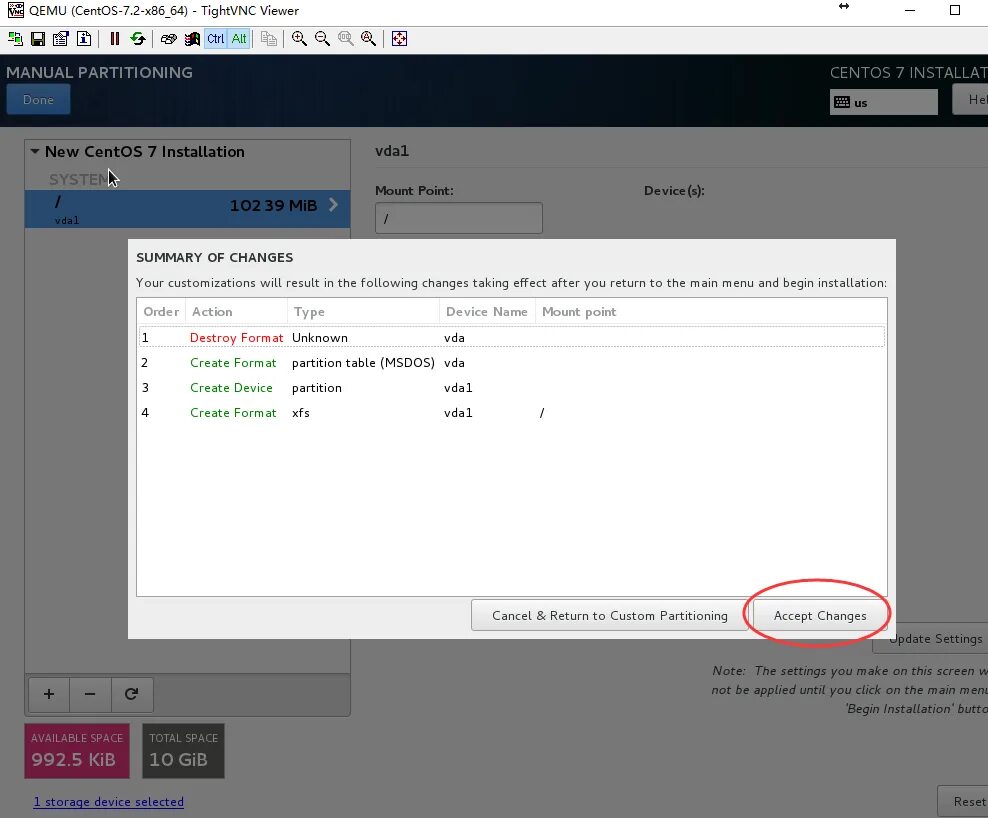
Task: Select the partition table (MSDOS) row
Action: (x=512, y=362)
